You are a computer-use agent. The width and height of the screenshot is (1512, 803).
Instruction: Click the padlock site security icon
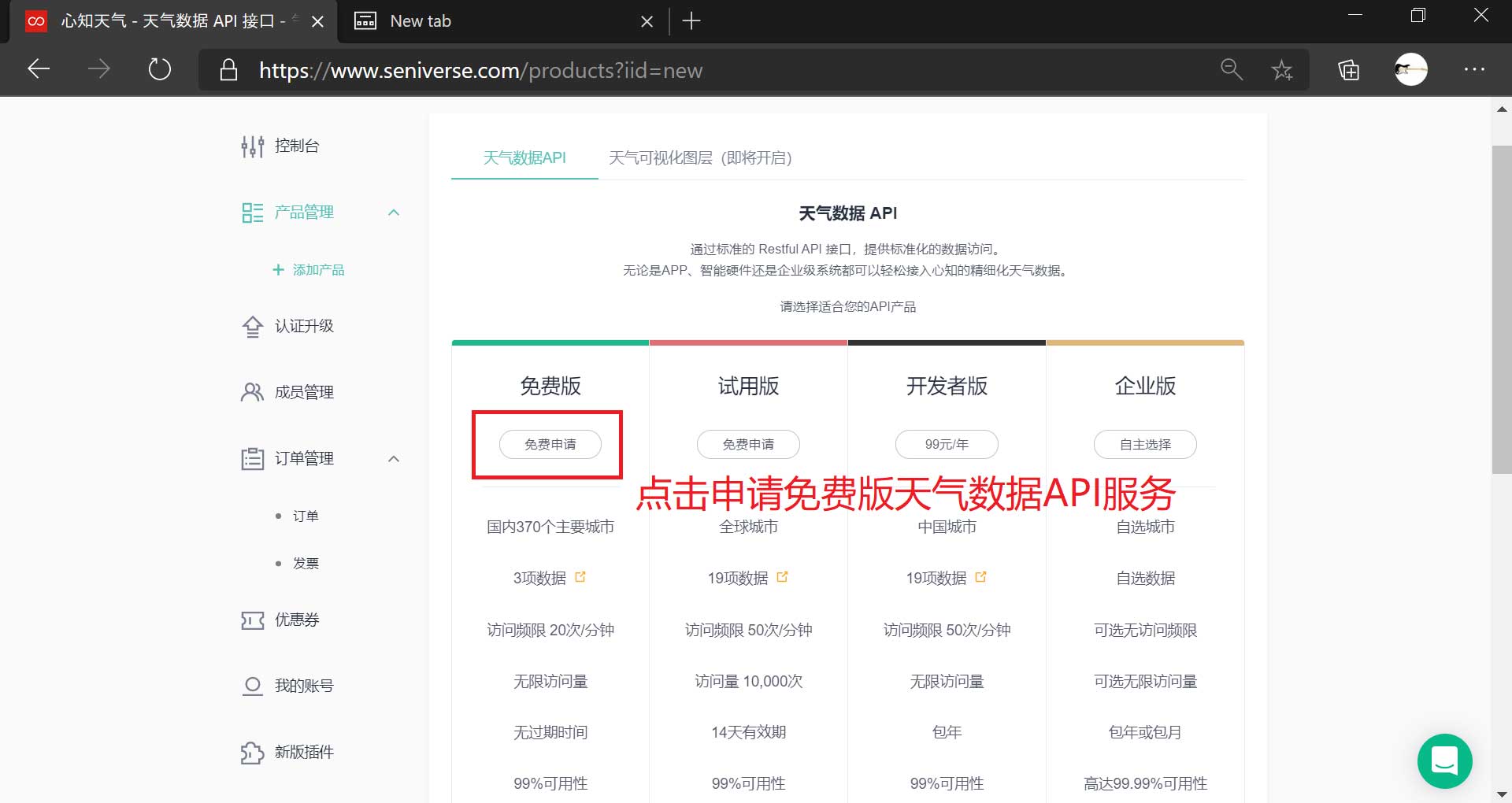tap(228, 69)
